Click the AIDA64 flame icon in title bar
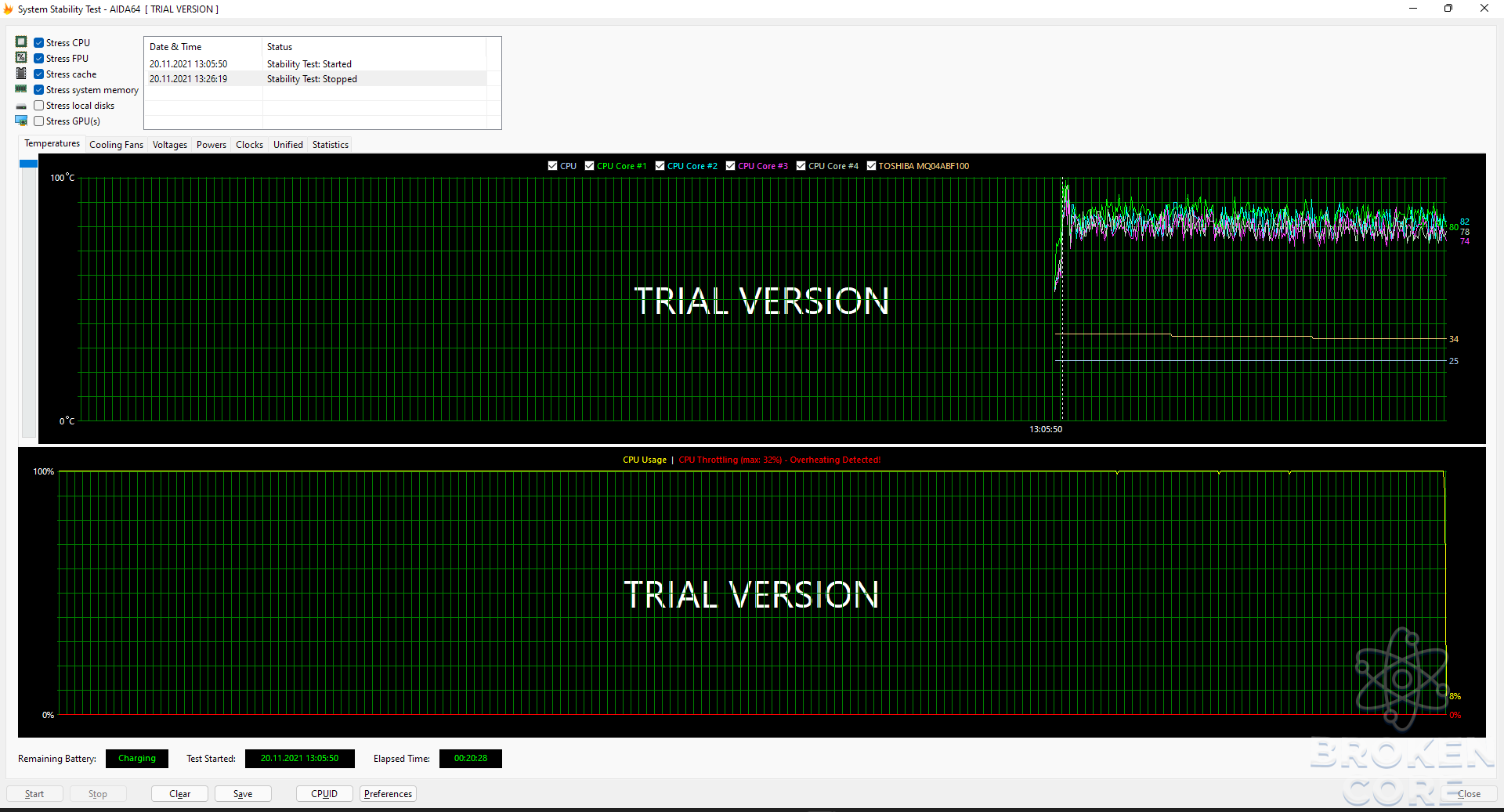Image resolution: width=1504 pixels, height=812 pixels. [x=9, y=9]
